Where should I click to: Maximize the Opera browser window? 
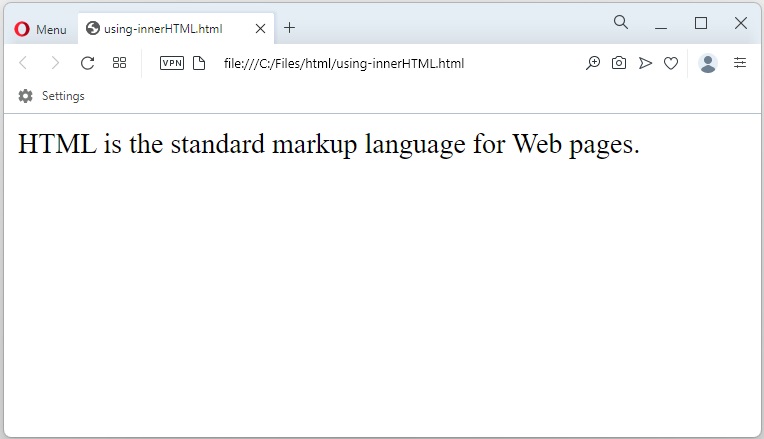701,23
